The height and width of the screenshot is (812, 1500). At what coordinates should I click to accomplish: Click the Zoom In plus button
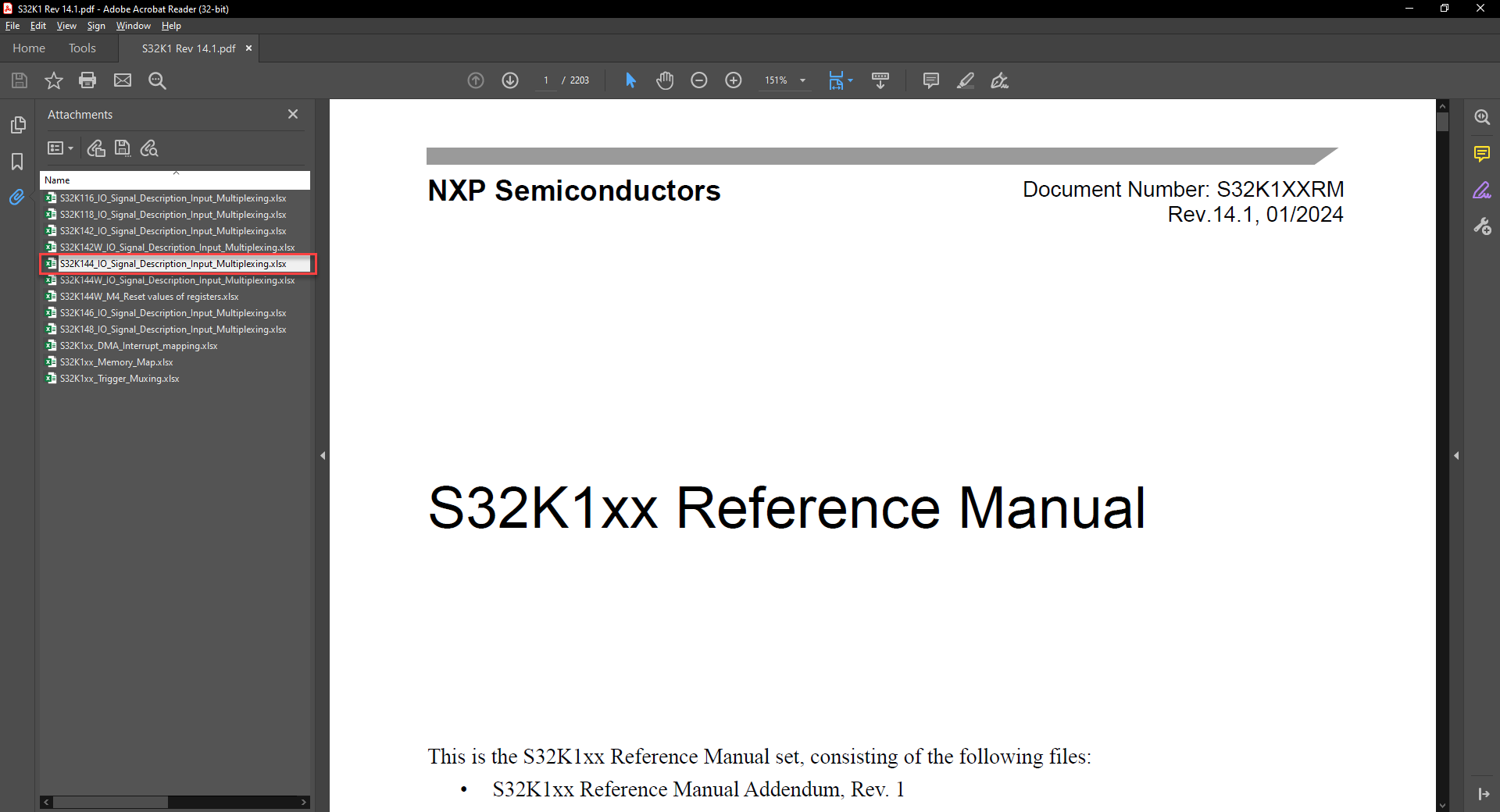click(734, 80)
